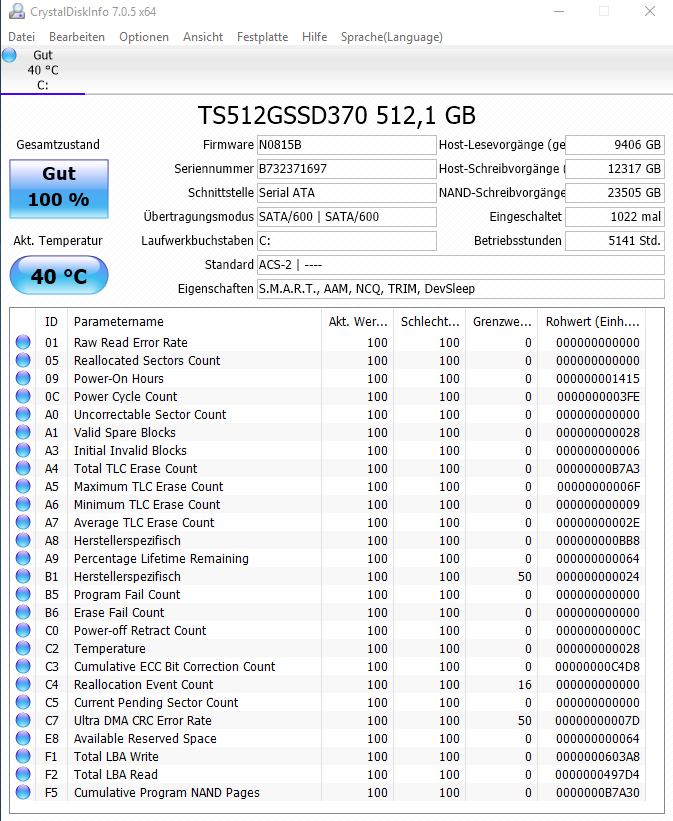The width and height of the screenshot is (673, 821).
Task: Click the Schnittstelle field Serial ATA
Action: 346,193
